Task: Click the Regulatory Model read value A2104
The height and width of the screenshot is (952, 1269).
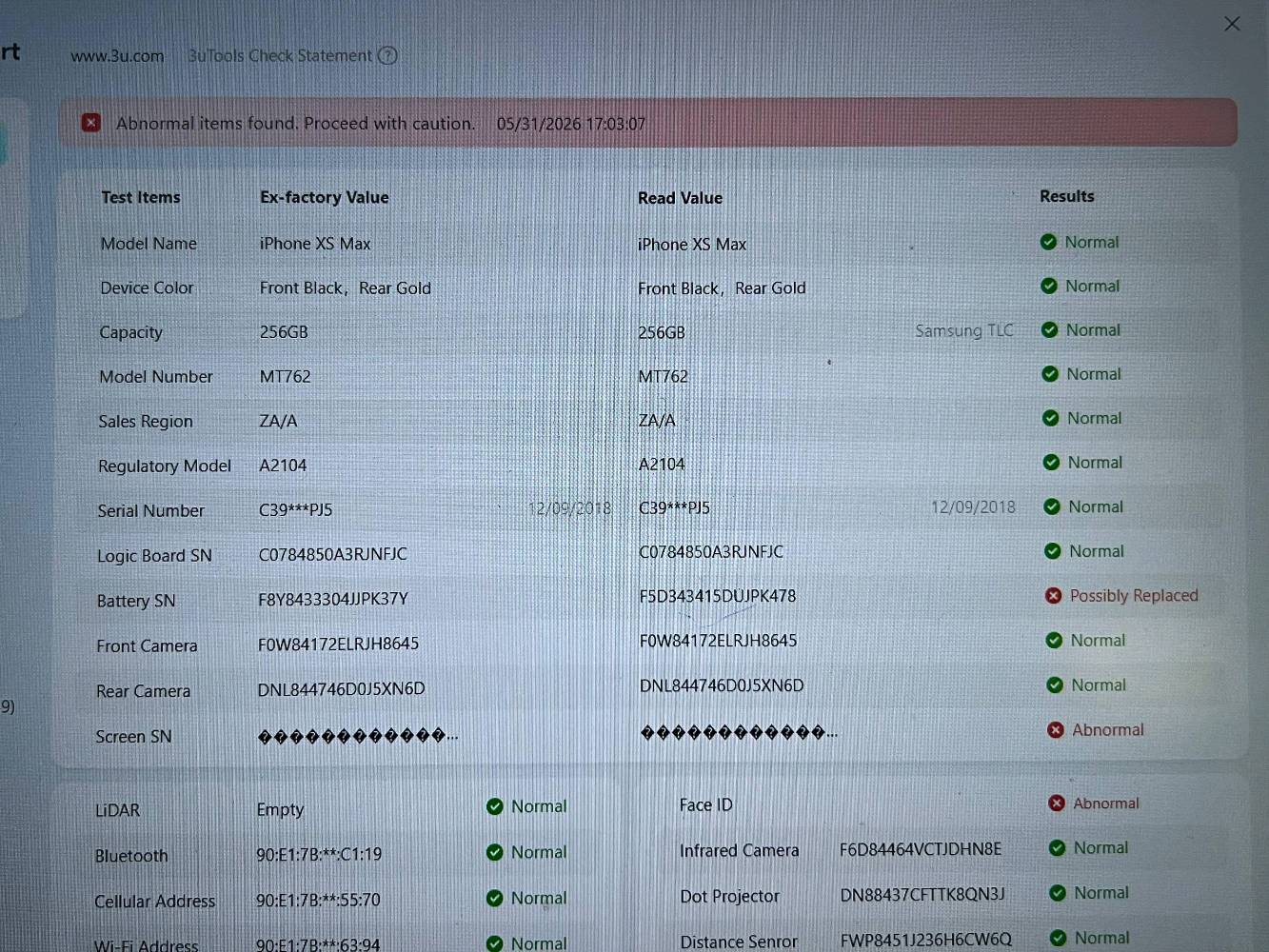Action: (x=662, y=465)
